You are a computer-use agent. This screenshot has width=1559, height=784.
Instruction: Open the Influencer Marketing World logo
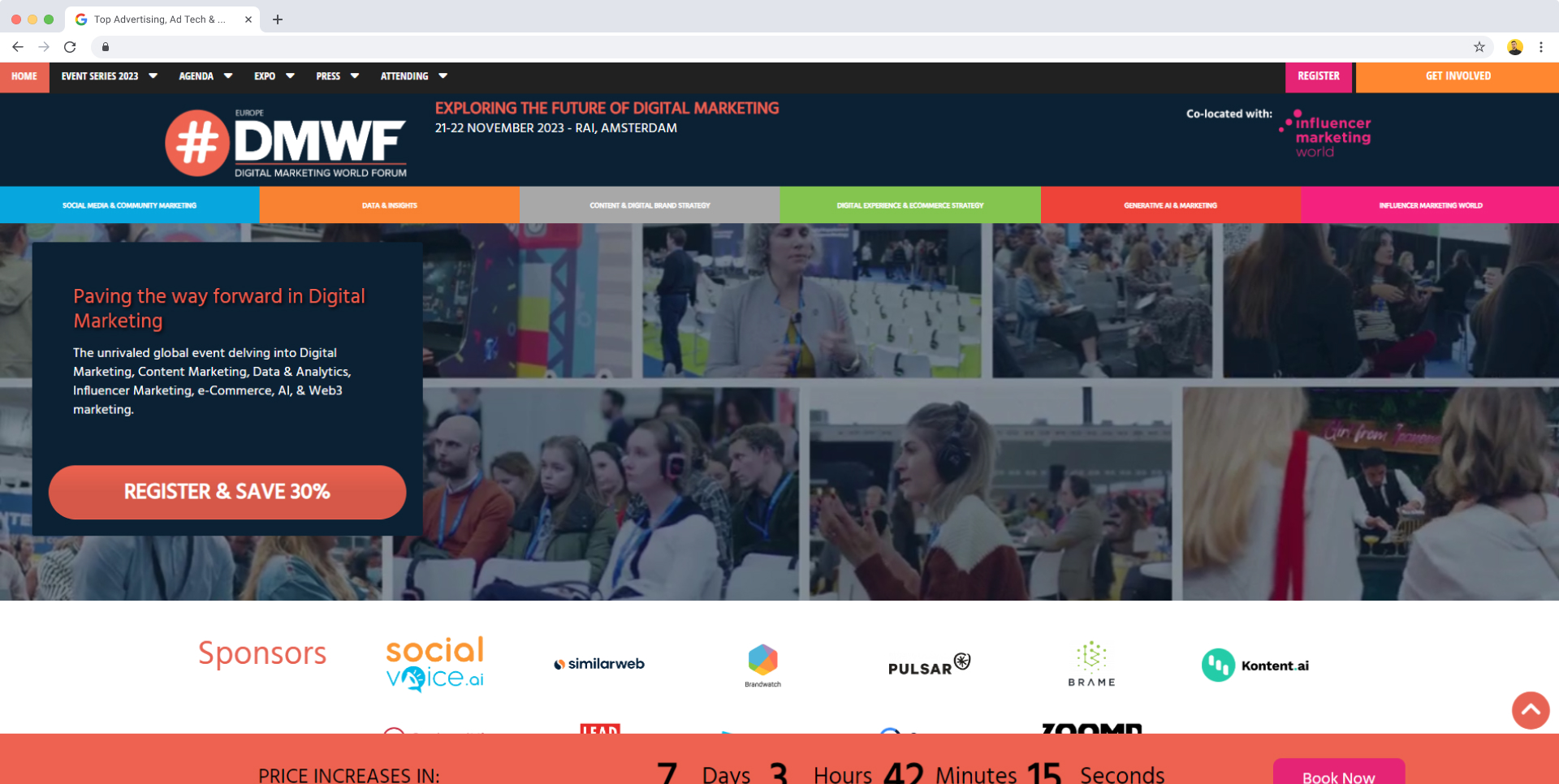tap(1326, 134)
